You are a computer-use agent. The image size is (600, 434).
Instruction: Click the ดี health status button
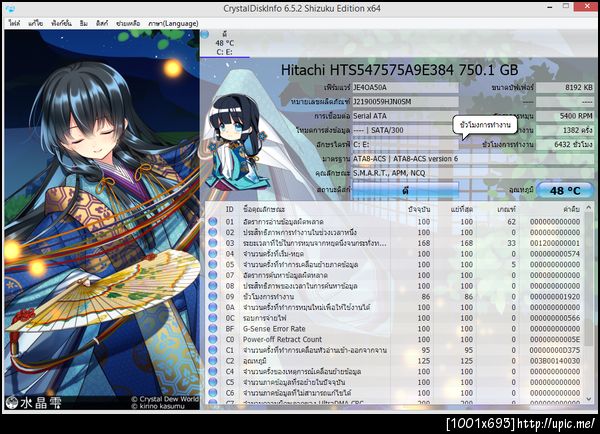[x=405, y=190]
